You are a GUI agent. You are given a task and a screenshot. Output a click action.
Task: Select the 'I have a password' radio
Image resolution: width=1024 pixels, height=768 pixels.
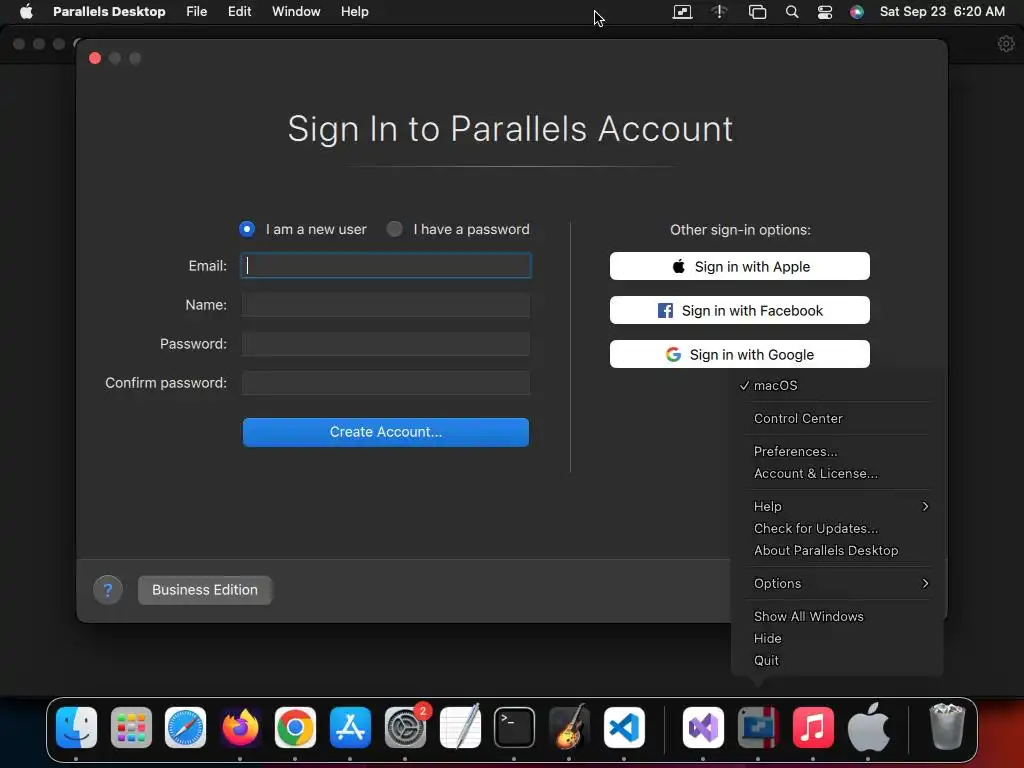tap(394, 229)
